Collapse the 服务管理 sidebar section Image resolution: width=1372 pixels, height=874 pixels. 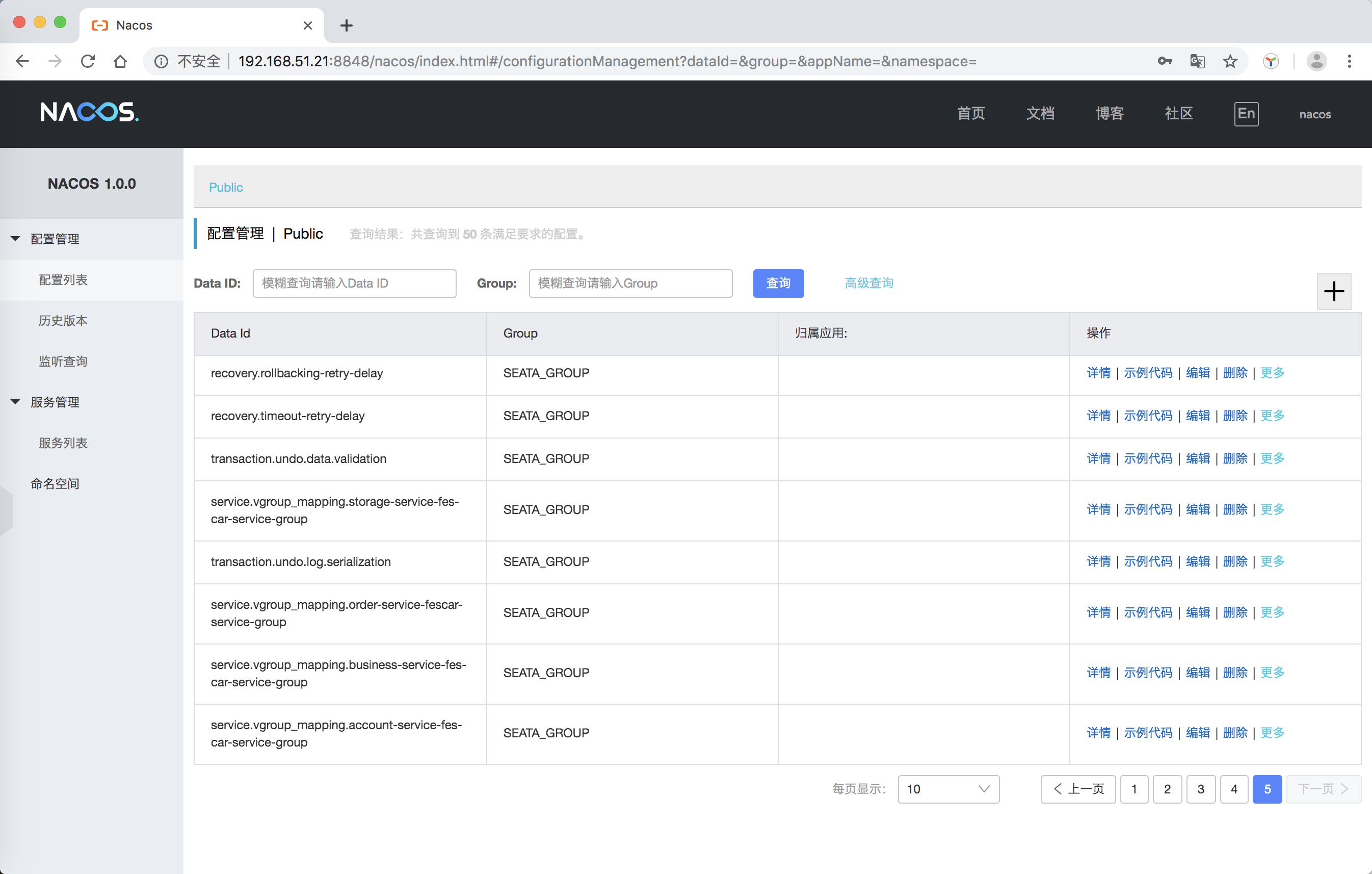pyautogui.click(x=15, y=401)
